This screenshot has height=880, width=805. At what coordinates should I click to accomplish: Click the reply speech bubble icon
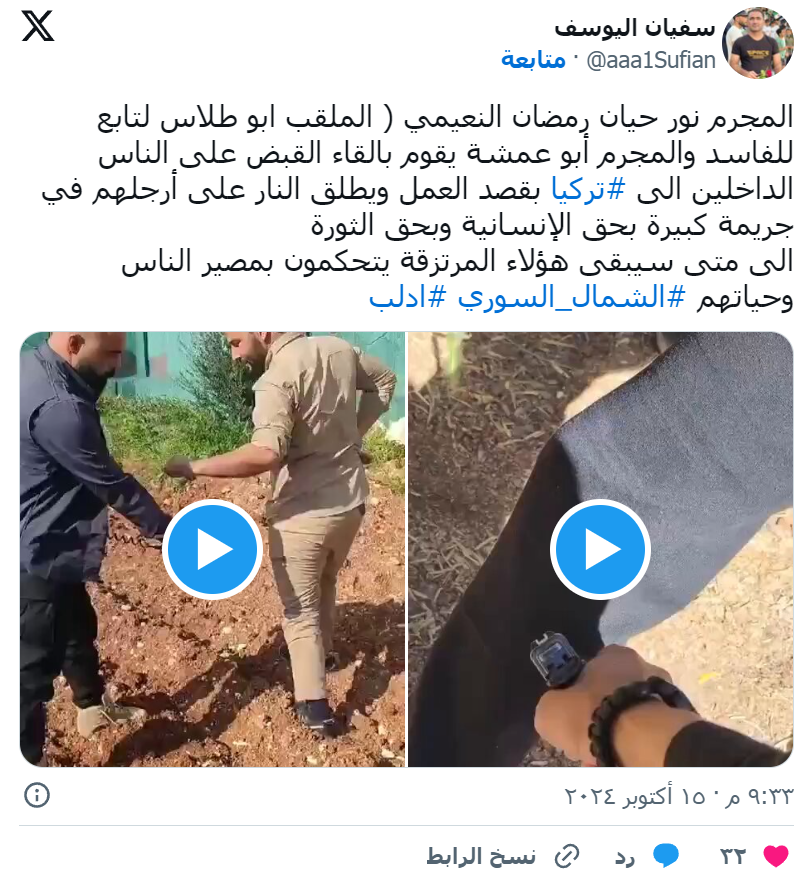coord(666,856)
